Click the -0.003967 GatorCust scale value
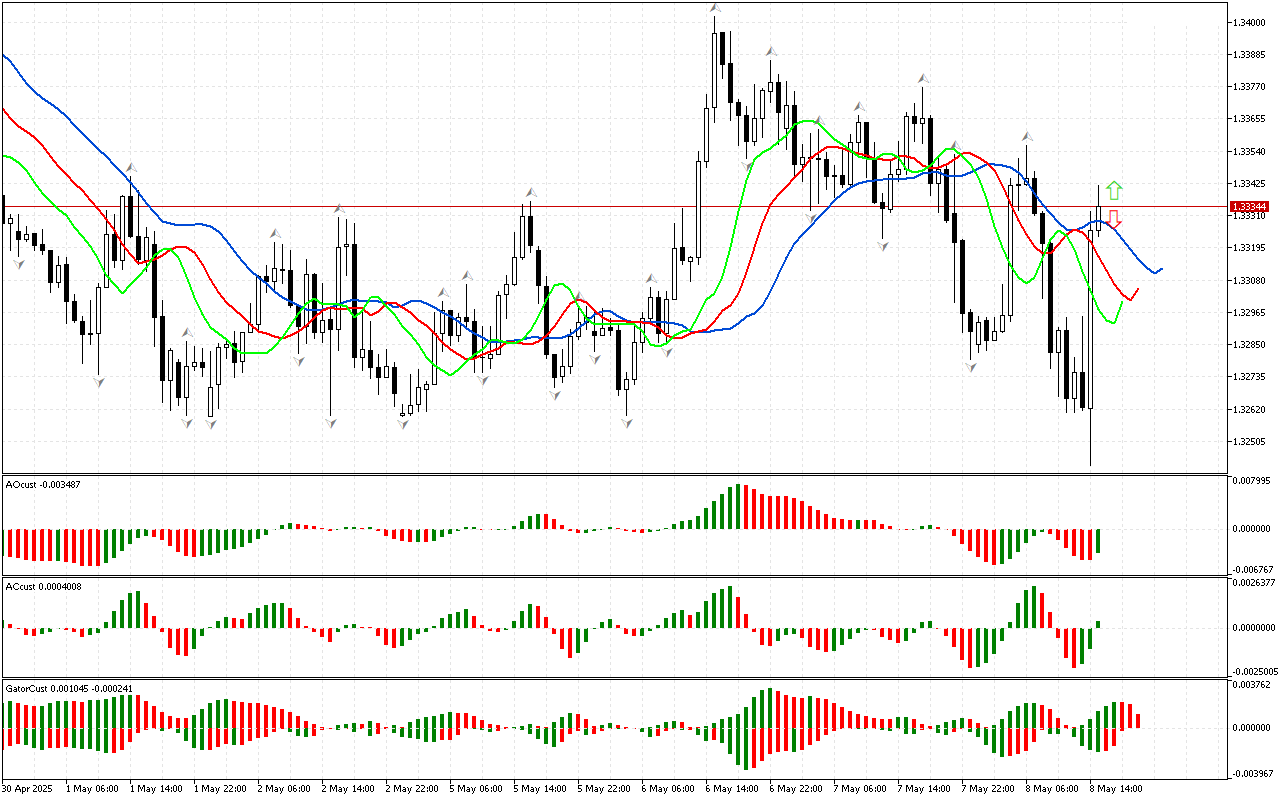Image resolution: width=1280 pixels, height=800 pixels. [x=1254, y=772]
